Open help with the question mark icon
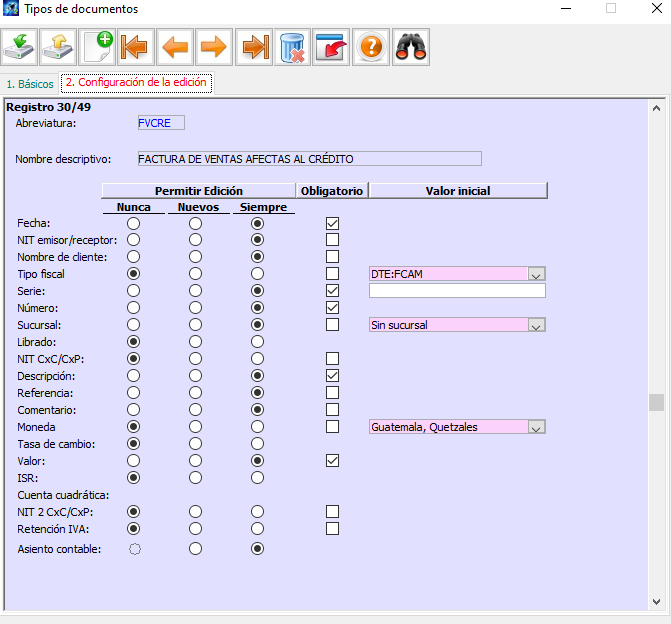 click(x=371, y=47)
